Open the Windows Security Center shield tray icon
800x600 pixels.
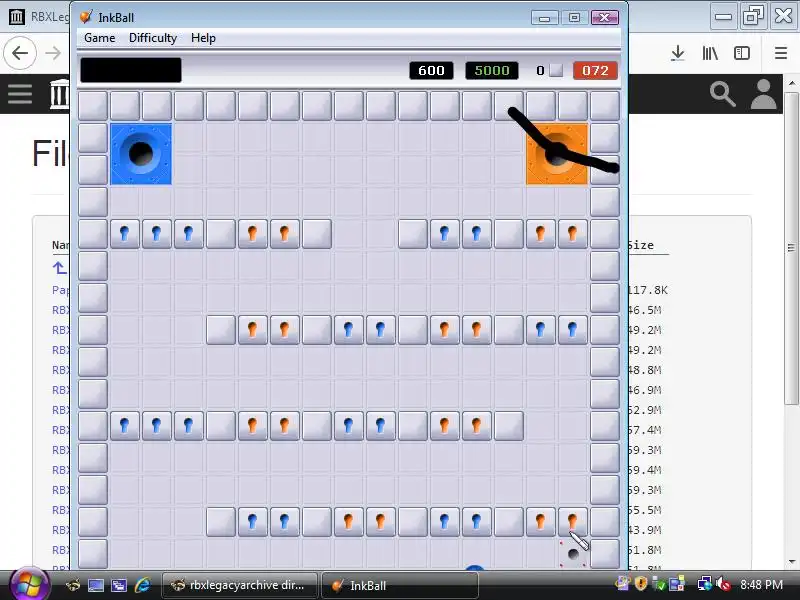point(641,583)
